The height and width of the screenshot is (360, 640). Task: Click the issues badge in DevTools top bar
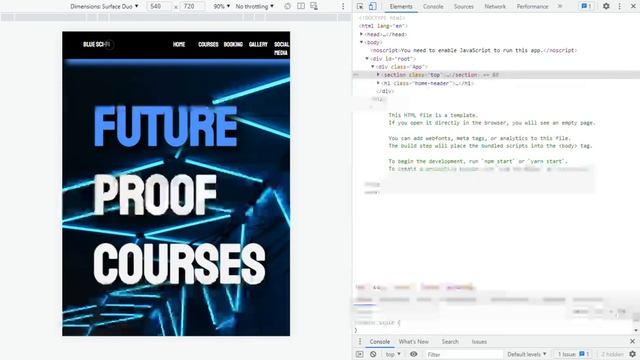tap(586, 7)
